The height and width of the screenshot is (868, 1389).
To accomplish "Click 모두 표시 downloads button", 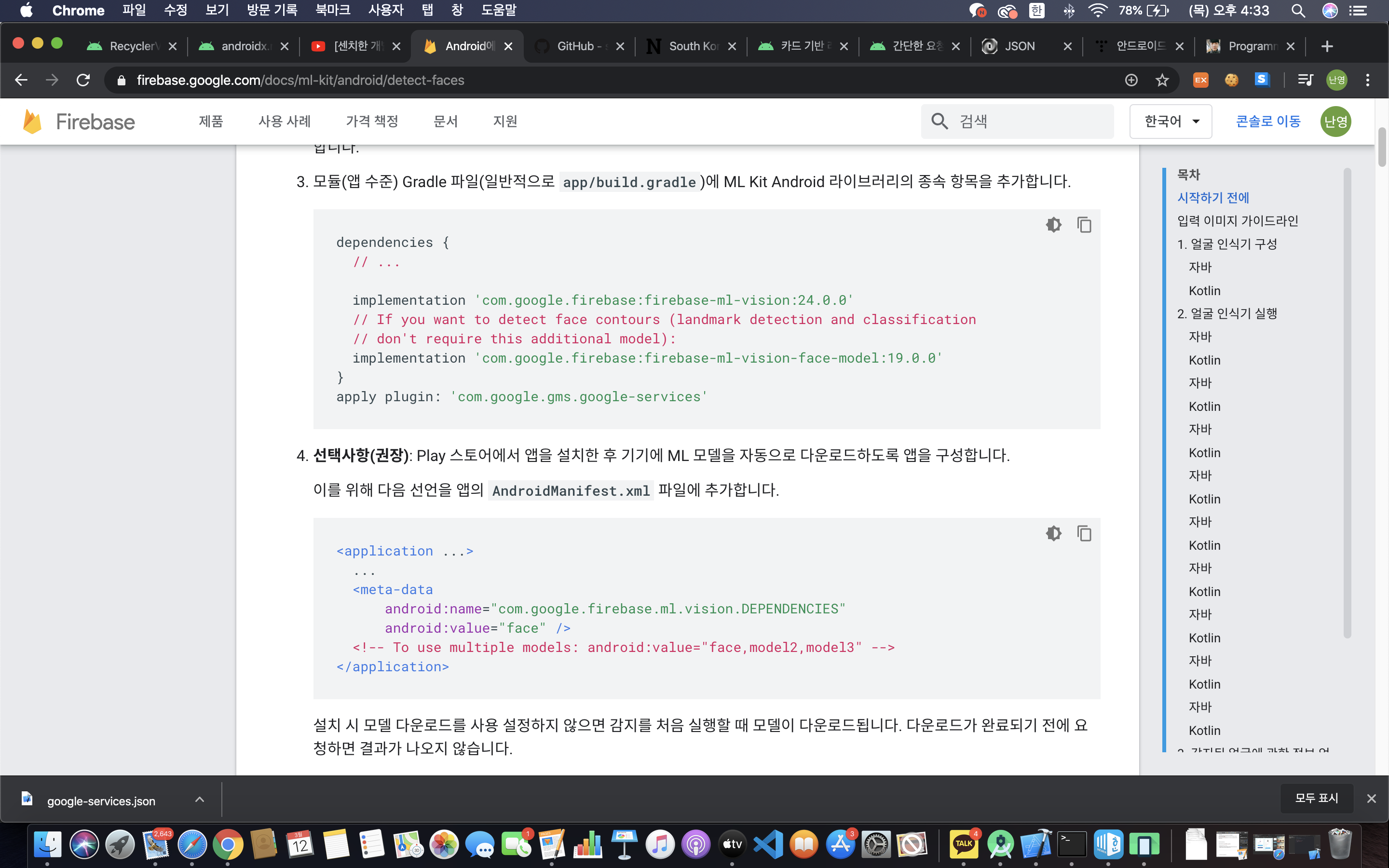I will click(x=1316, y=798).
